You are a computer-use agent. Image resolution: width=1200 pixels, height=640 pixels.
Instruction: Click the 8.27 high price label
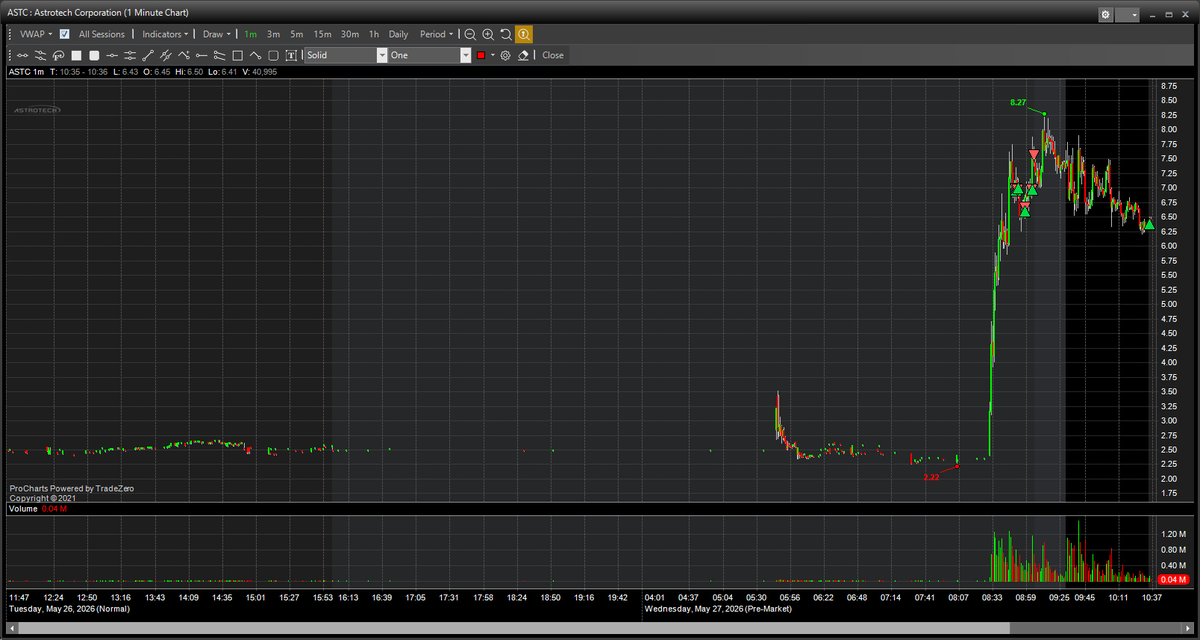(1018, 103)
